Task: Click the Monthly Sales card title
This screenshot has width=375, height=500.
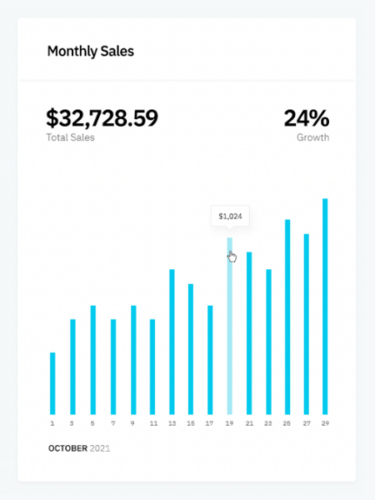Action: coord(91,51)
